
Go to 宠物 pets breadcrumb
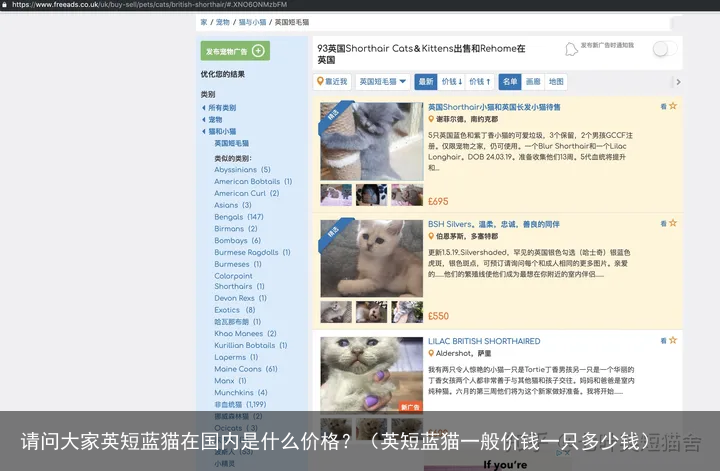pyautogui.click(x=223, y=22)
